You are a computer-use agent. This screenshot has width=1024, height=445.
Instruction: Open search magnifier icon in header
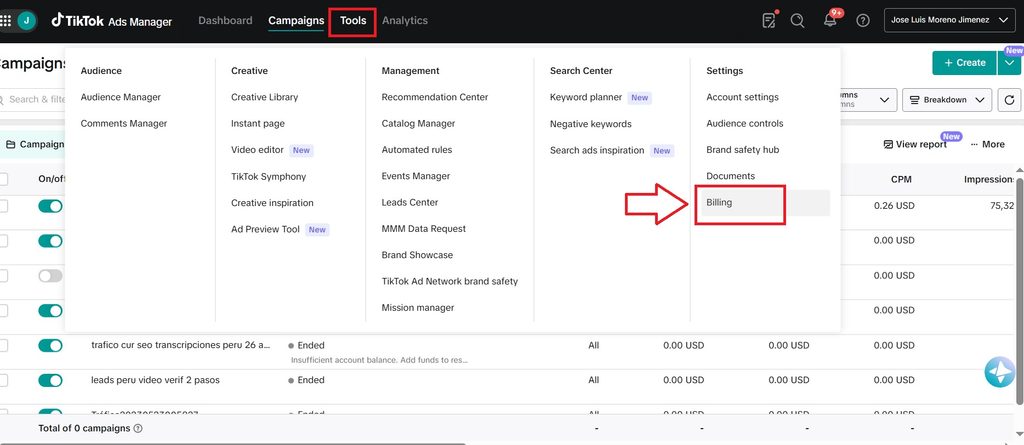tap(797, 20)
